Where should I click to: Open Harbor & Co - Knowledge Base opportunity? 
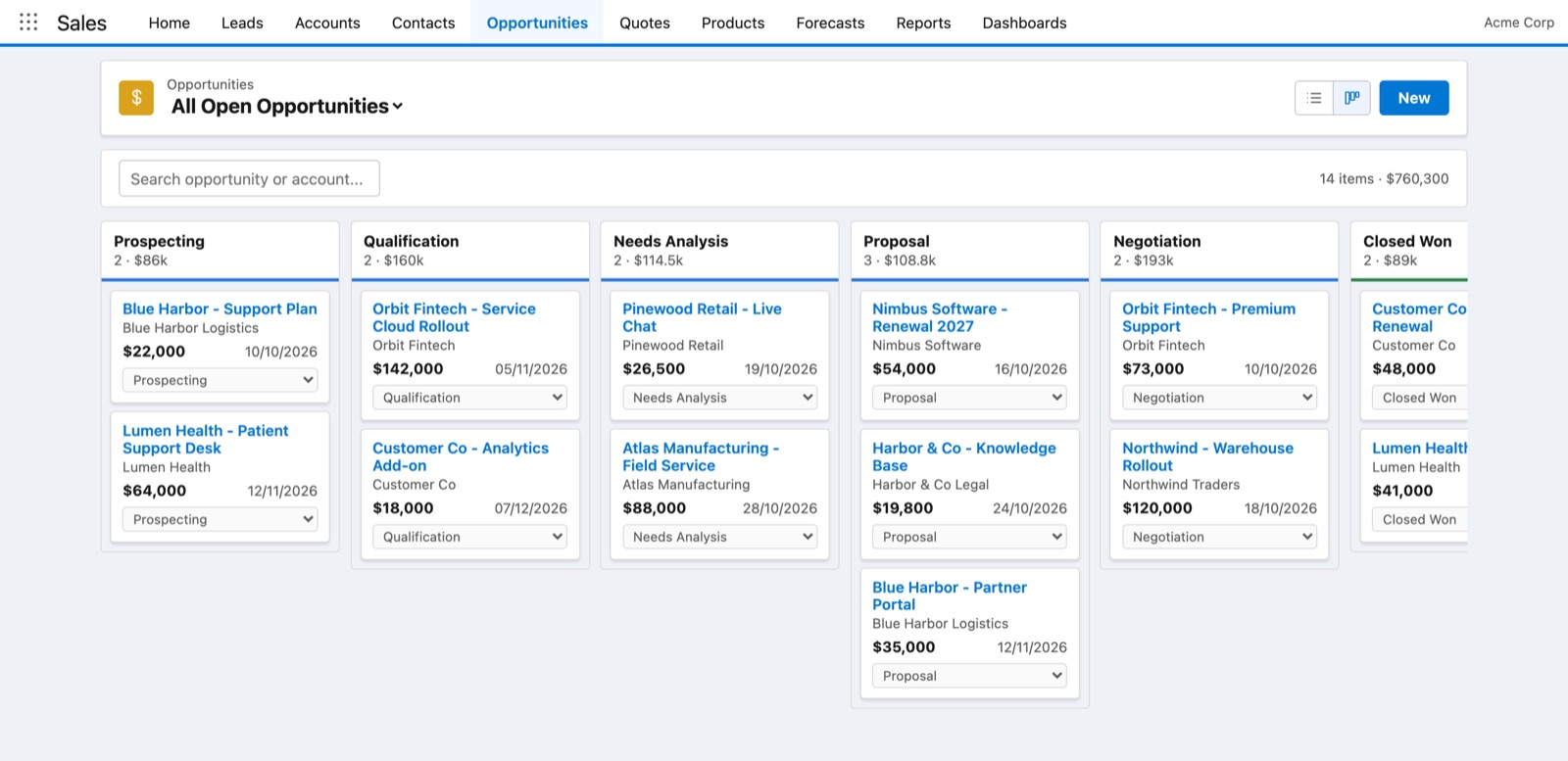point(963,456)
